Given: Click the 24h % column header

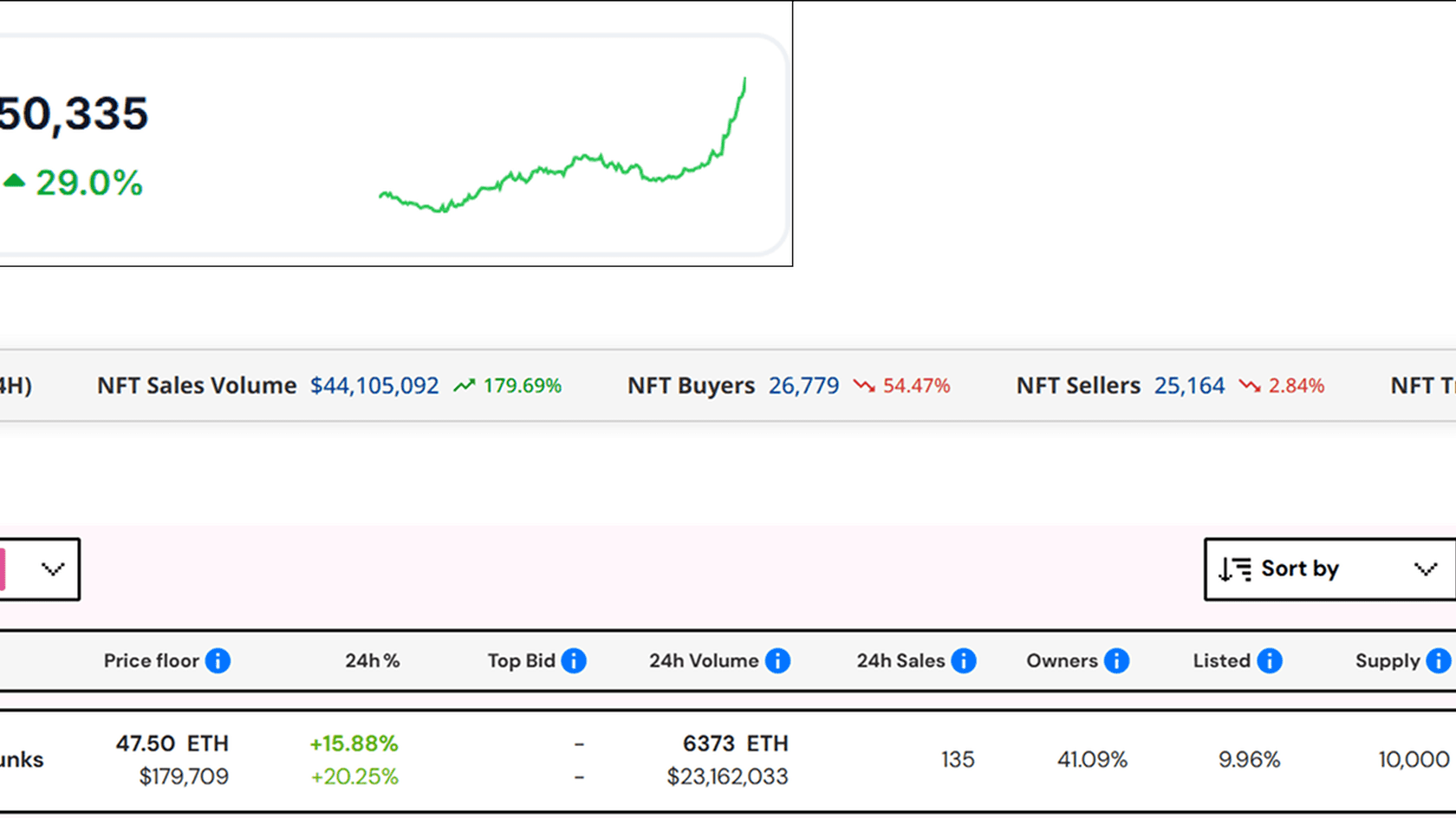Looking at the screenshot, I should (373, 661).
